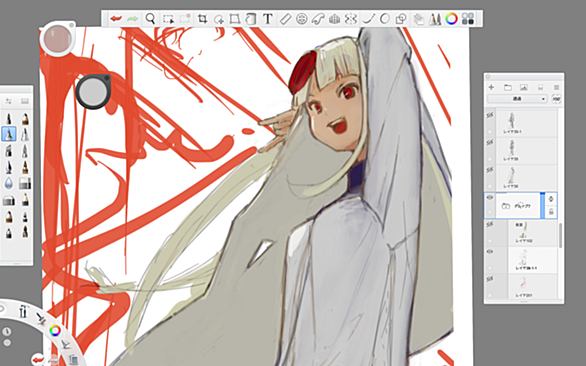This screenshot has width=586, height=366.
Task: Add a new layer with plus icon
Action: tap(491, 87)
